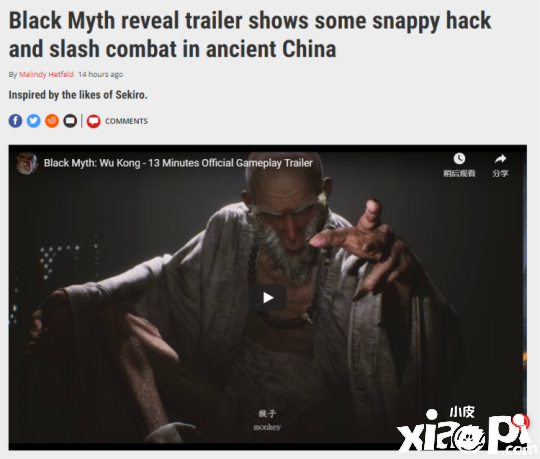Share the article on Facebook
The height and width of the screenshot is (459, 540).
[15, 121]
